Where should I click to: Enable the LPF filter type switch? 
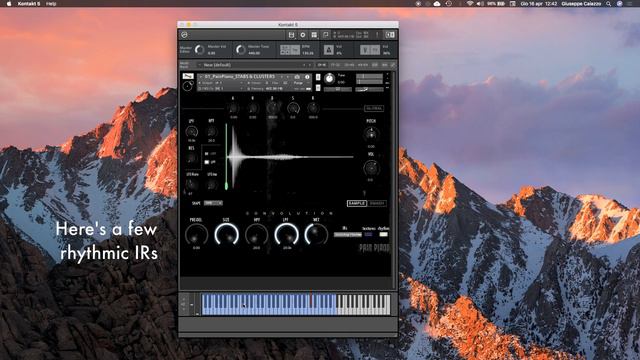[x=207, y=162]
